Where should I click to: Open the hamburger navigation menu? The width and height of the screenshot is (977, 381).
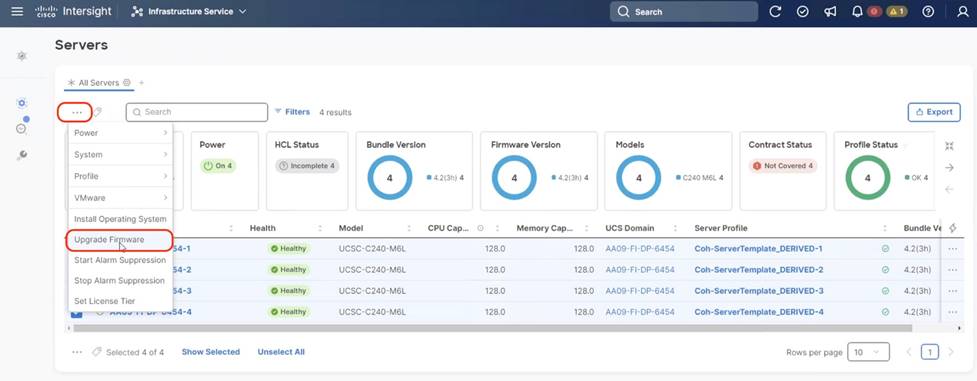coord(17,11)
